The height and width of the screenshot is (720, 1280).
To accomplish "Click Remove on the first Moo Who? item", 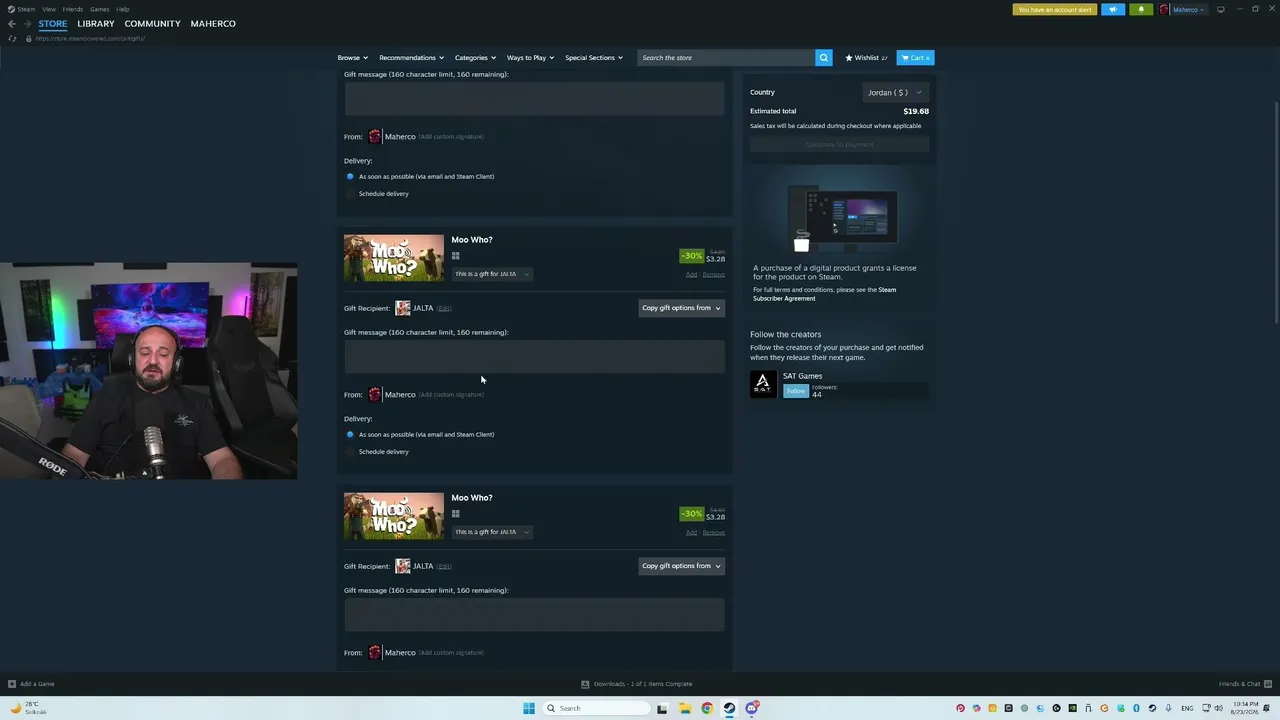I will coord(713,275).
